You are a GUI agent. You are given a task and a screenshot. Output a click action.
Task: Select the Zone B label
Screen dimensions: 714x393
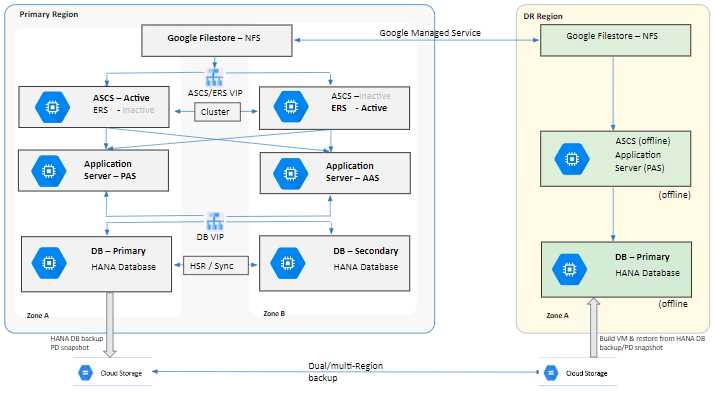pos(274,313)
